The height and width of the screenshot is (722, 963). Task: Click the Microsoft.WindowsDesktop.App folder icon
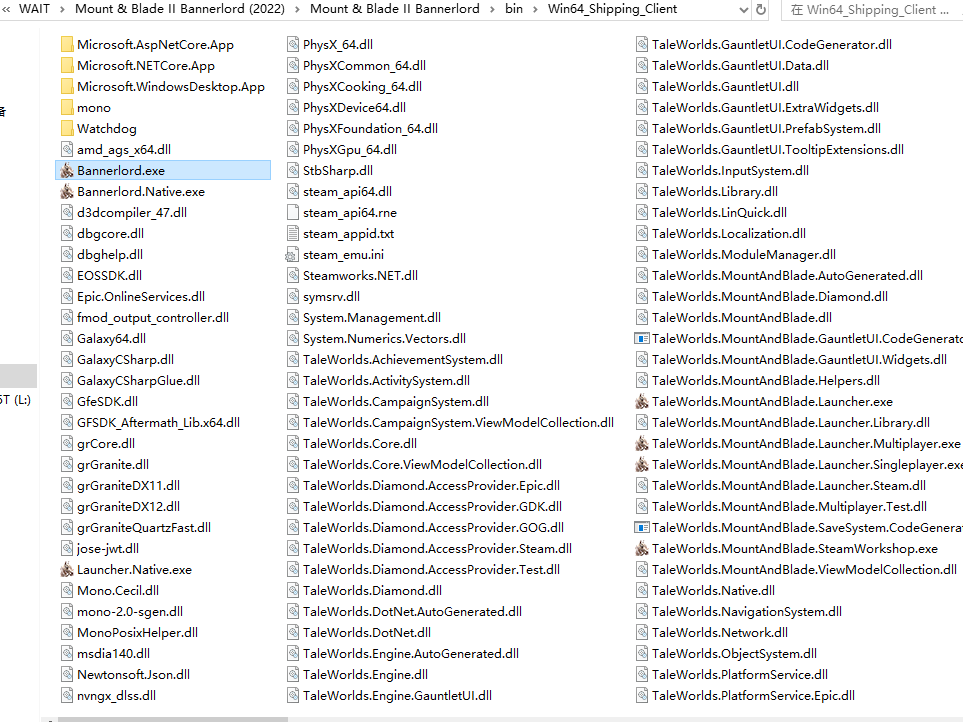tap(68, 87)
